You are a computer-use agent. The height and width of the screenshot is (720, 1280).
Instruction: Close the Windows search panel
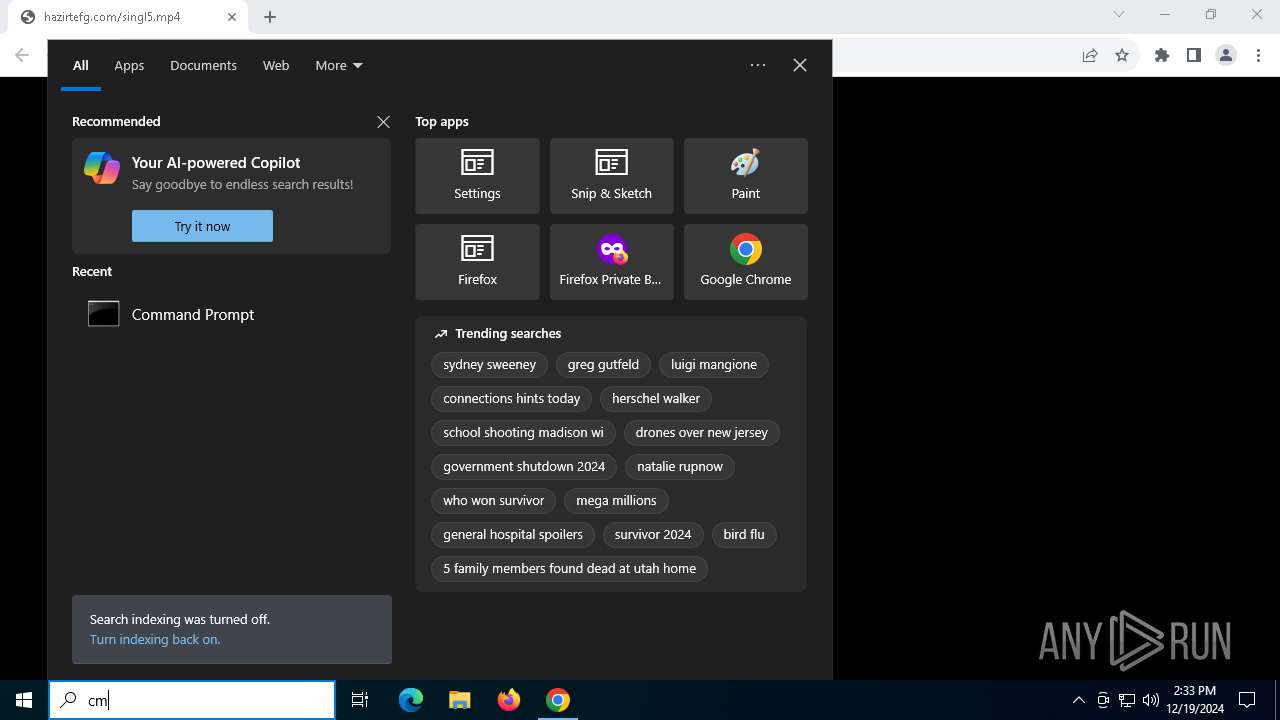[x=800, y=65]
